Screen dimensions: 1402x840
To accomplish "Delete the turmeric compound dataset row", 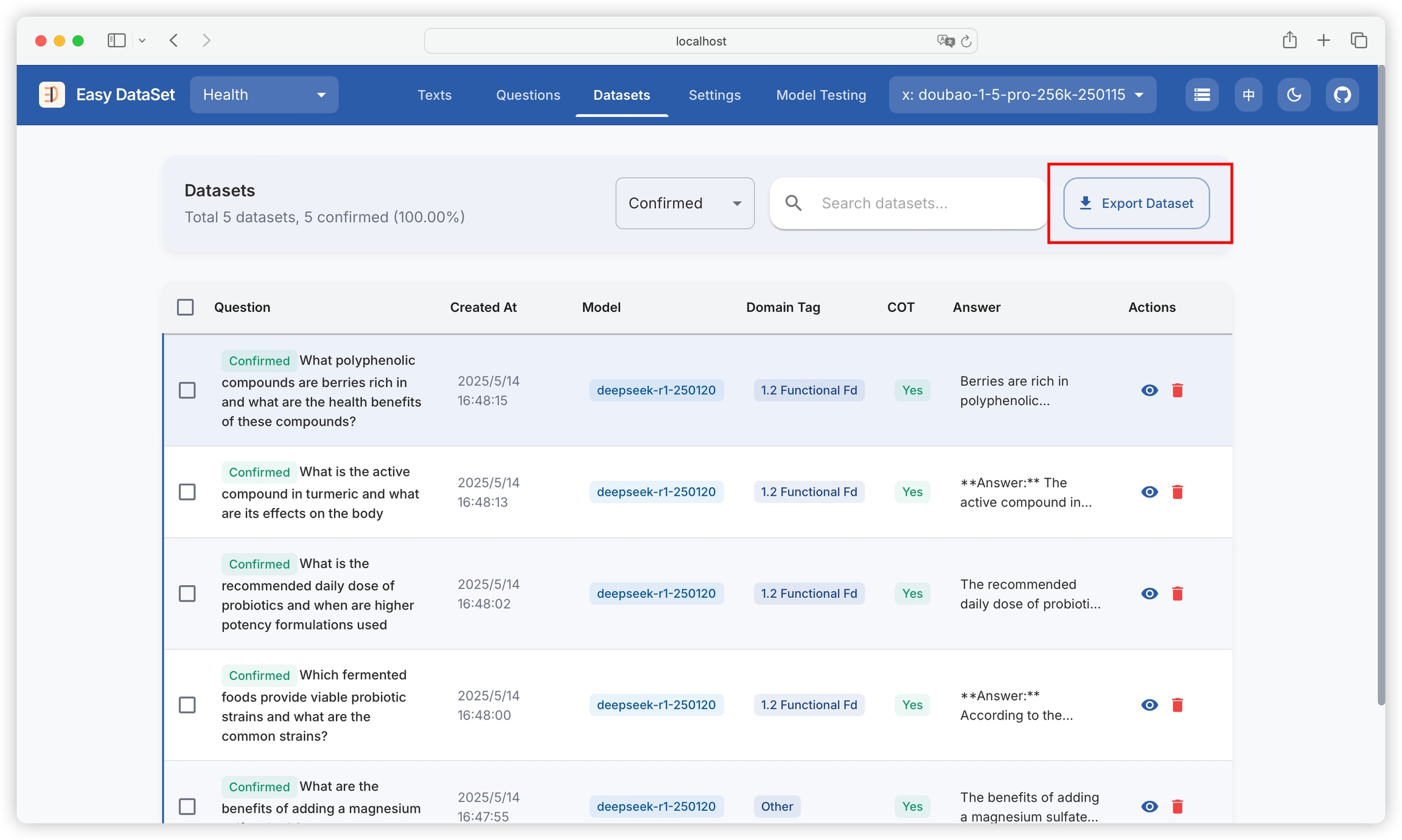I will click(x=1177, y=492).
